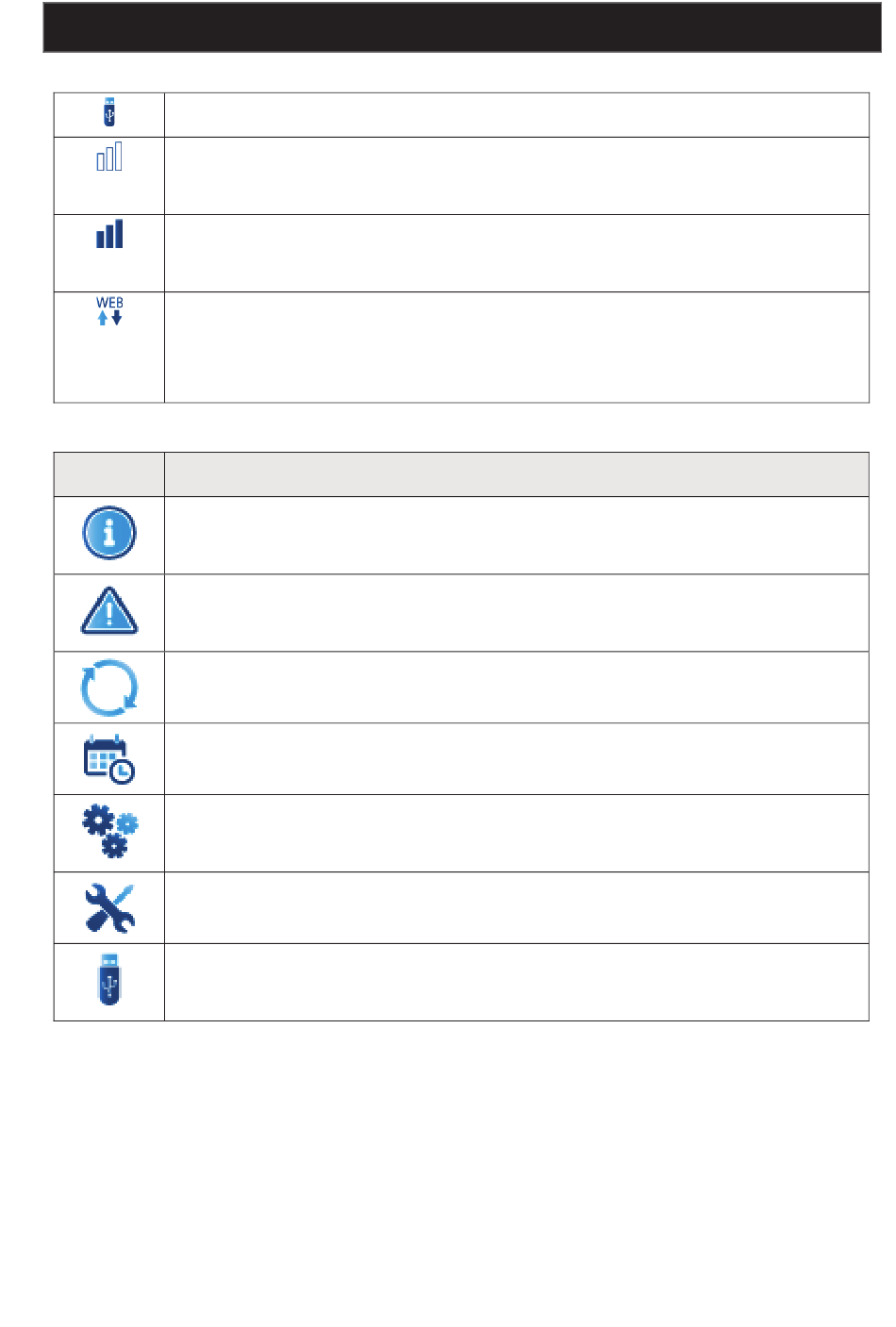The height and width of the screenshot is (1327, 896).
Task: Click the warning triangle alert icon
Action: (109, 611)
